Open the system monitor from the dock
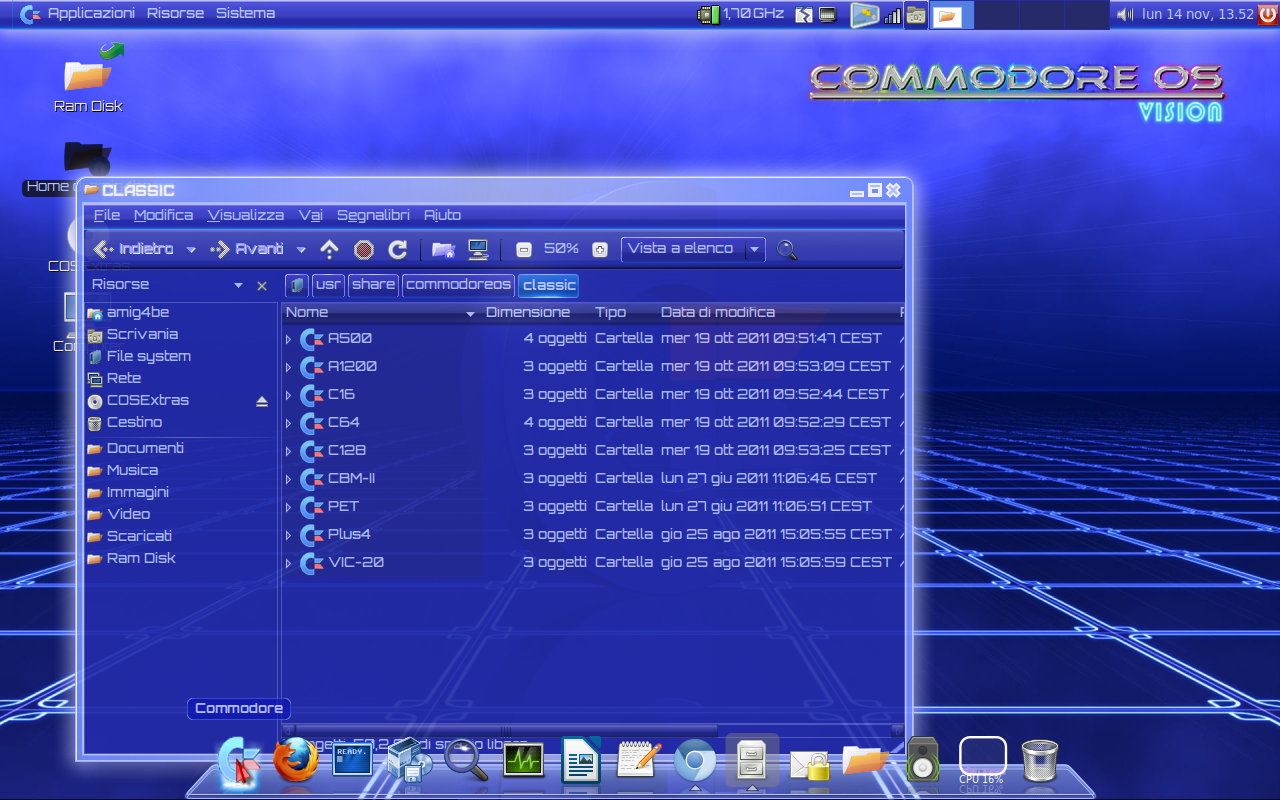 click(x=523, y=761)
